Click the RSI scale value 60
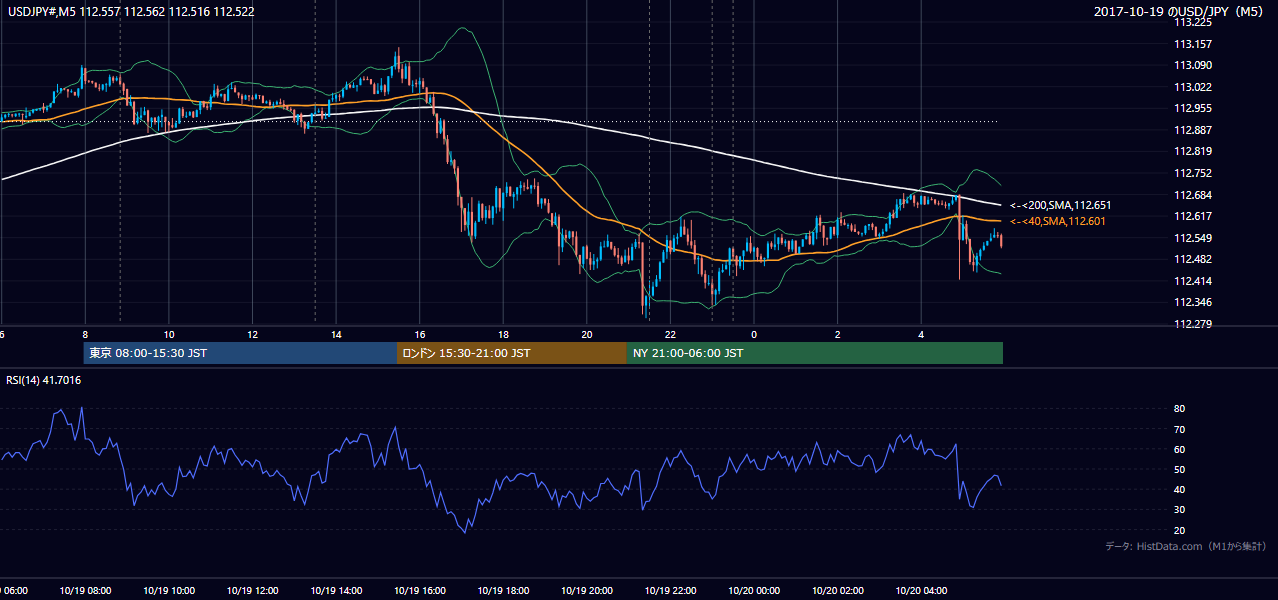The image size is (1278, 600). point(1180,449)
